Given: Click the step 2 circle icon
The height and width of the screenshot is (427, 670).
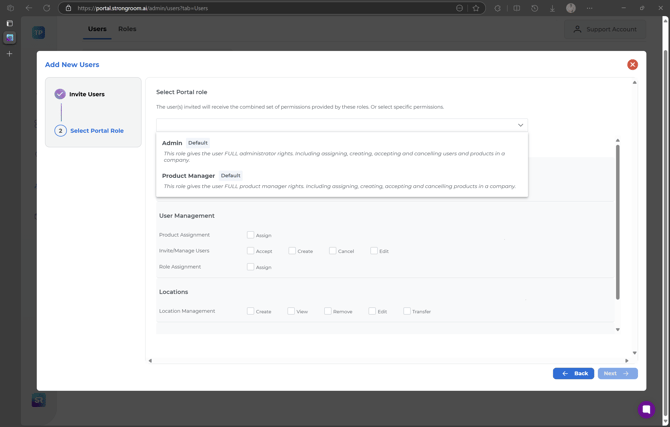Looking at the screenshot, I should [x=60, y=131].
